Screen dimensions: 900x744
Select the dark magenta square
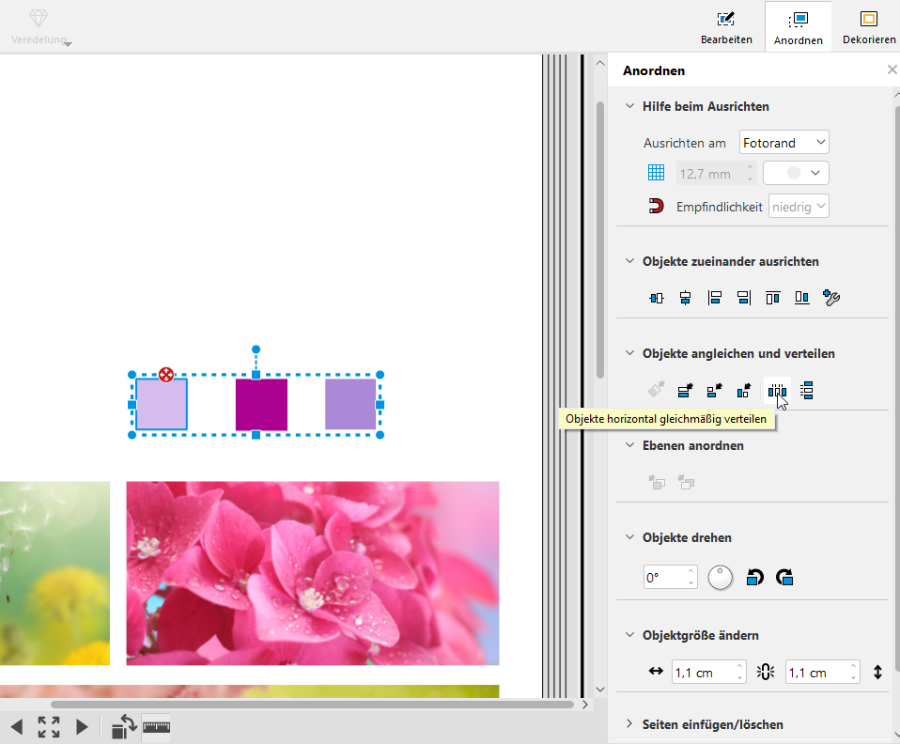click(x=261, y=405)
